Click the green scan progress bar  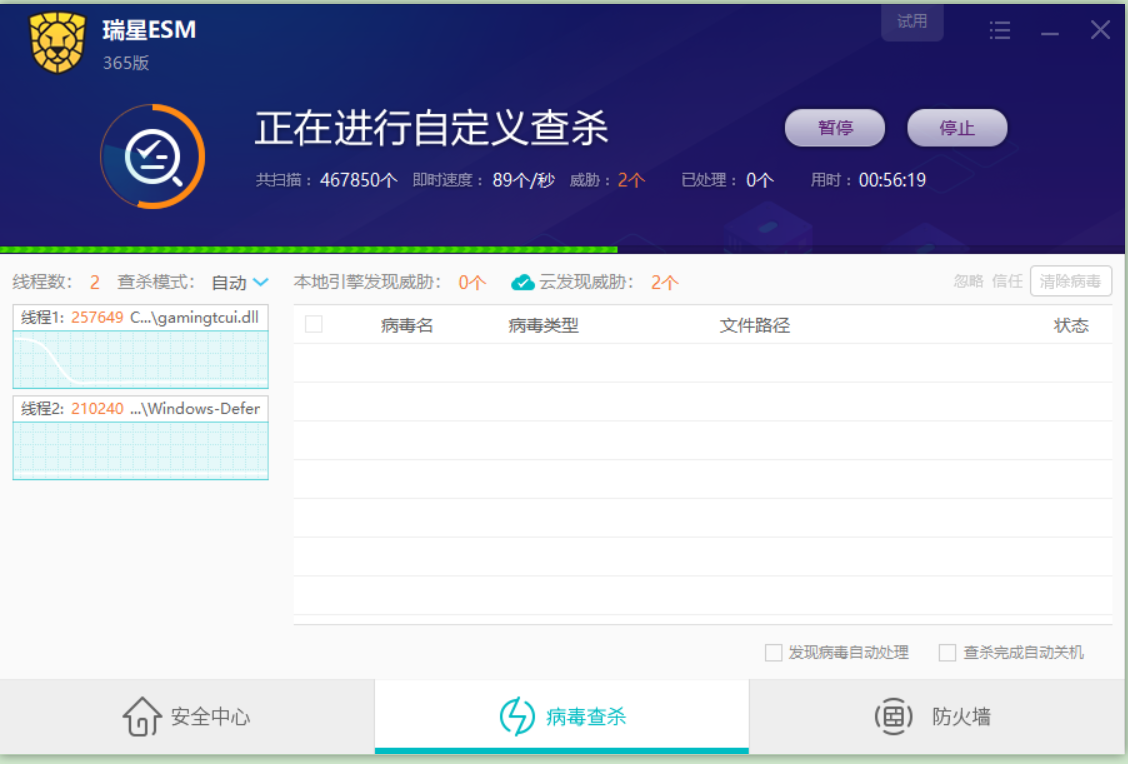pos(309,250)
